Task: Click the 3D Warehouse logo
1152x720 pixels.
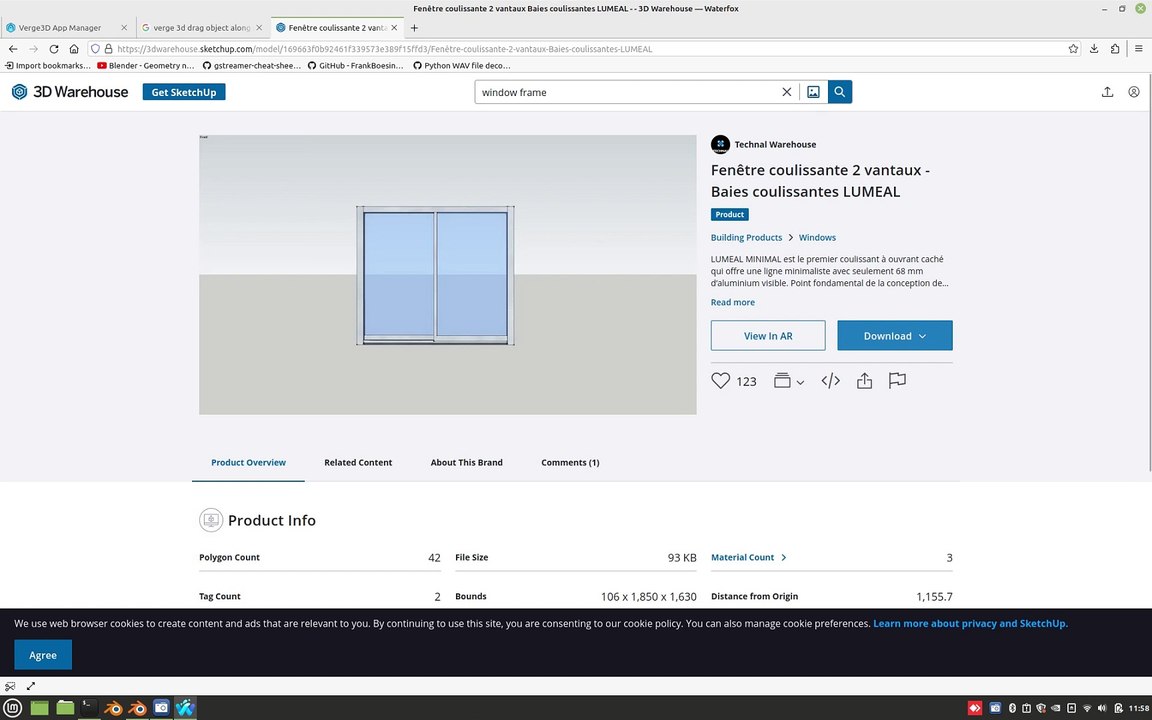Action: 71,92
